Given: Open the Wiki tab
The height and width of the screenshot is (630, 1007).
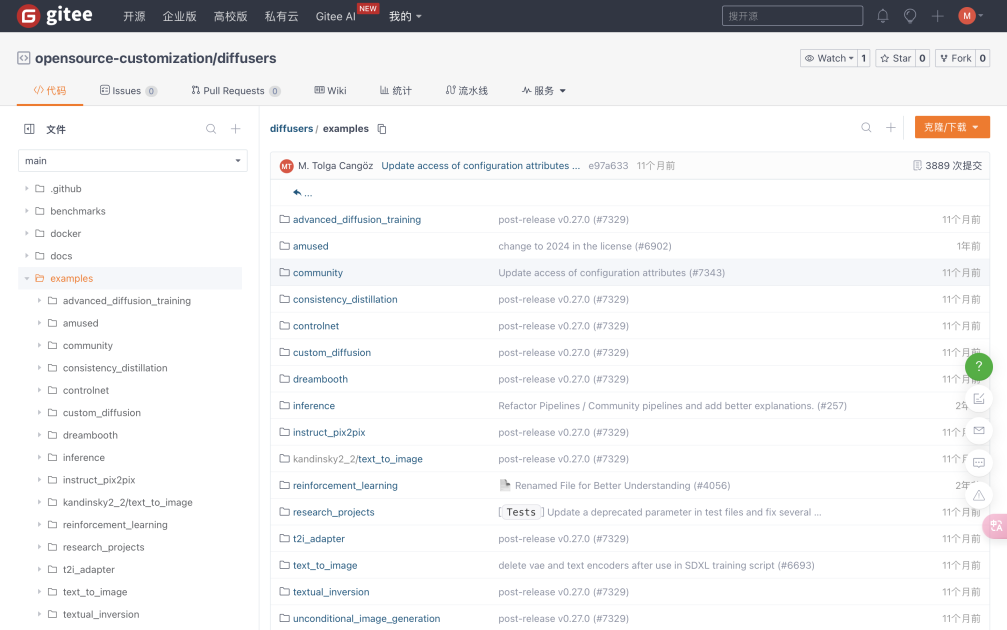Looking at the screenshot, I should 330,91.
